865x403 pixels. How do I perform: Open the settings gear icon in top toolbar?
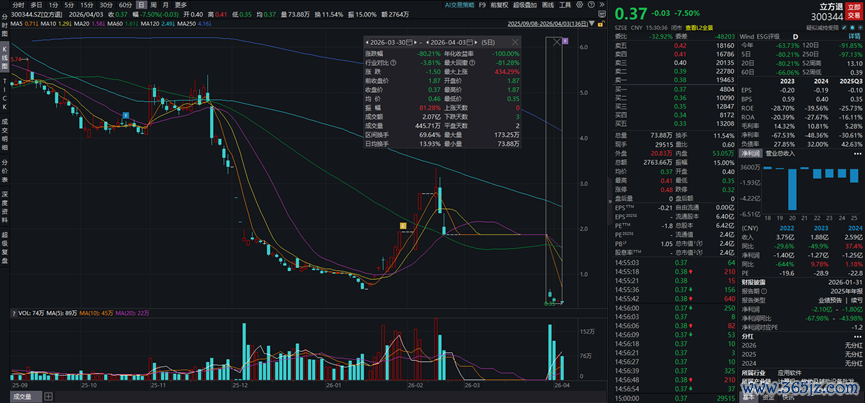click(x=579, y=4)
